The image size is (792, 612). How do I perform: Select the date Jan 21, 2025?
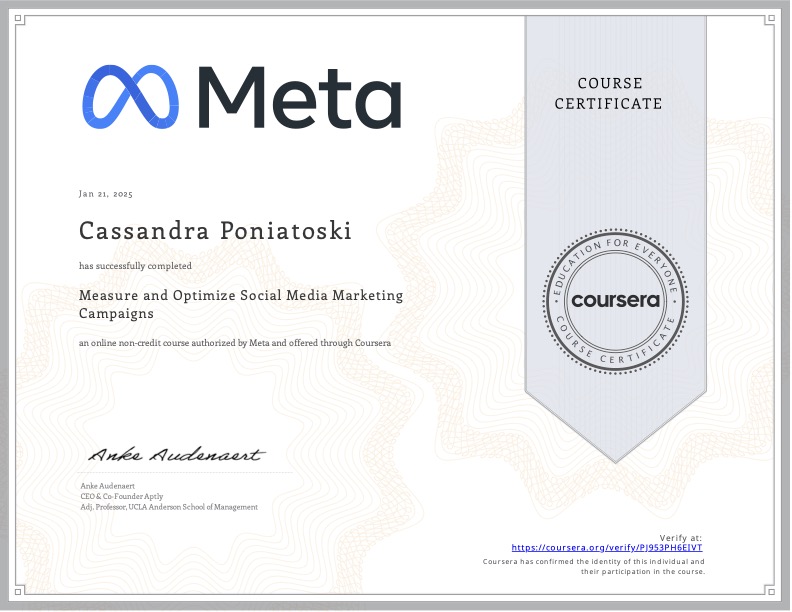point(105,193)
